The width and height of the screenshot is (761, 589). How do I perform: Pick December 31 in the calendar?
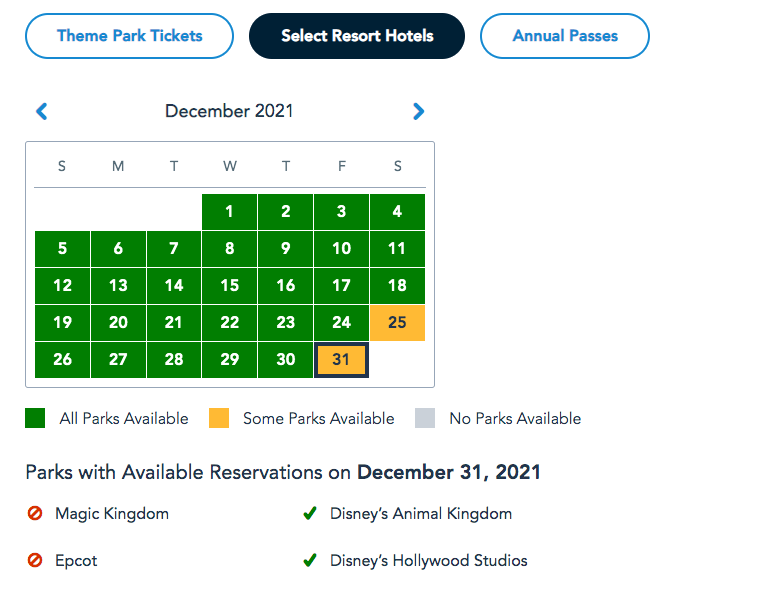341,360
